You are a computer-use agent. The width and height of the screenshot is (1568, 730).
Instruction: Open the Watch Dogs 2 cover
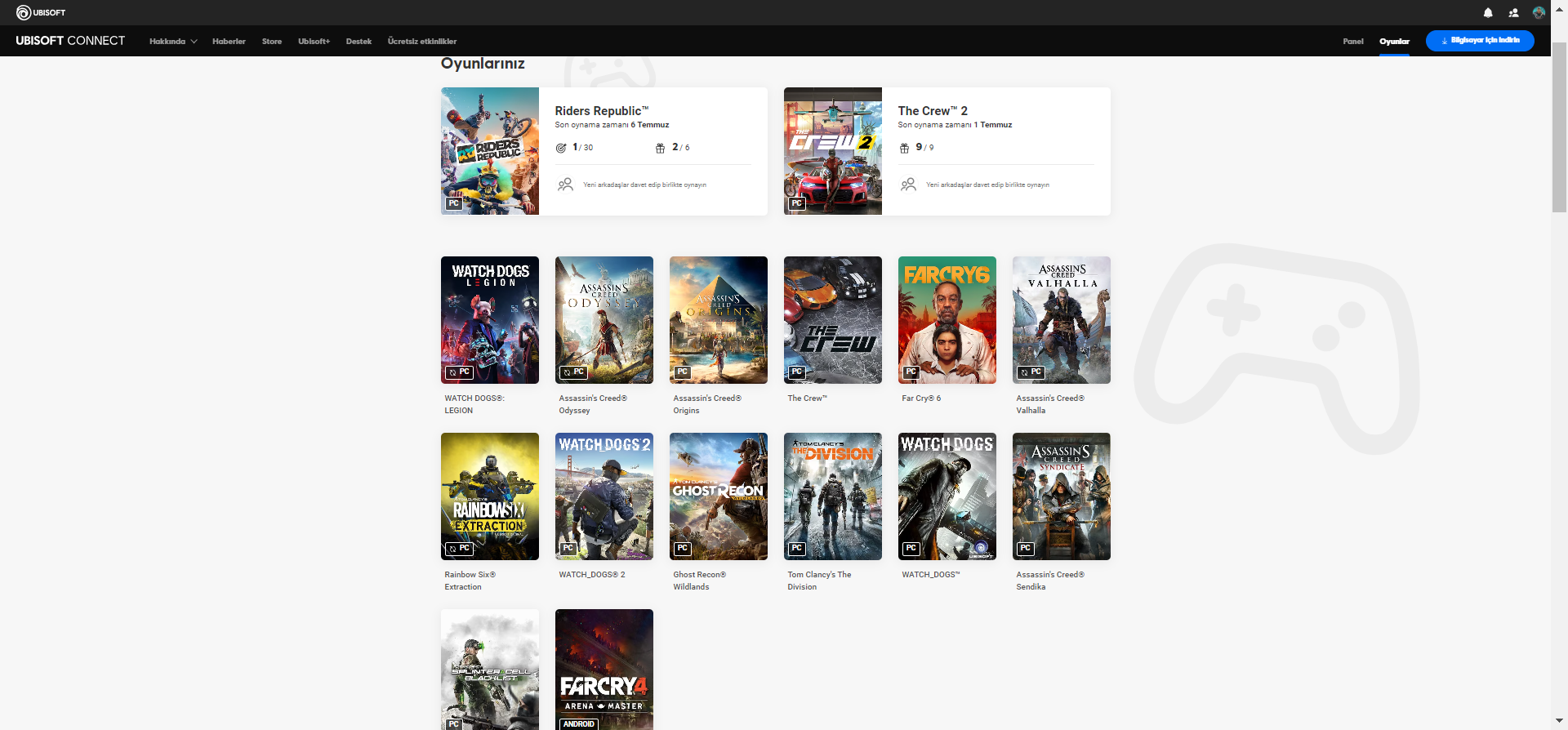pyautogui.click(x=604, y=496)
